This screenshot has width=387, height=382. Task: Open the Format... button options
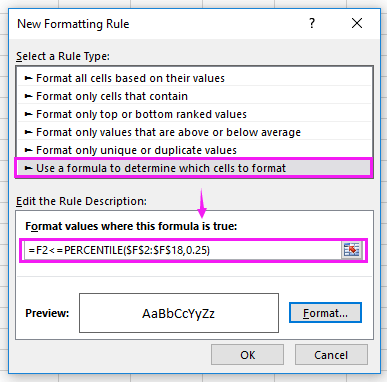[x=325, y=313]
